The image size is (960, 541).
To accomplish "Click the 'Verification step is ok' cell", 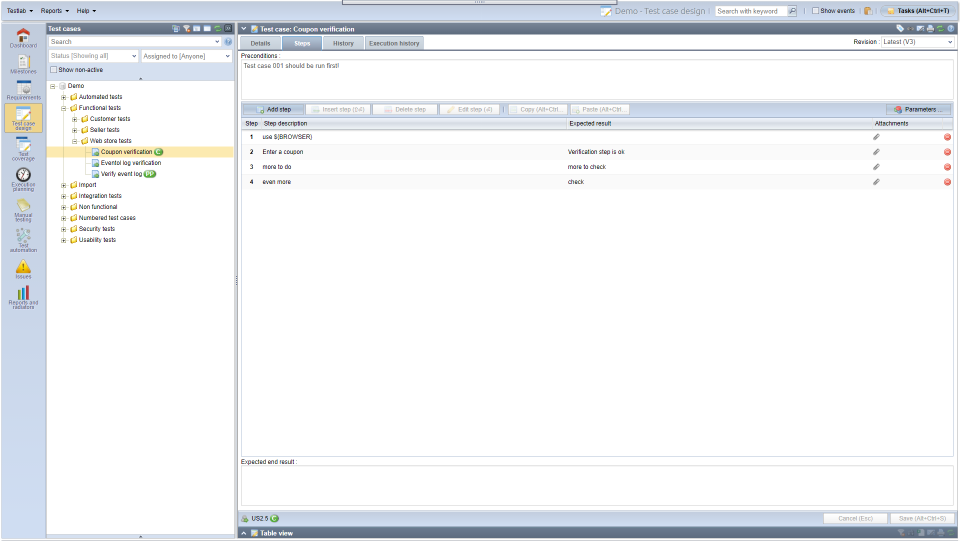I will point(596,152).
